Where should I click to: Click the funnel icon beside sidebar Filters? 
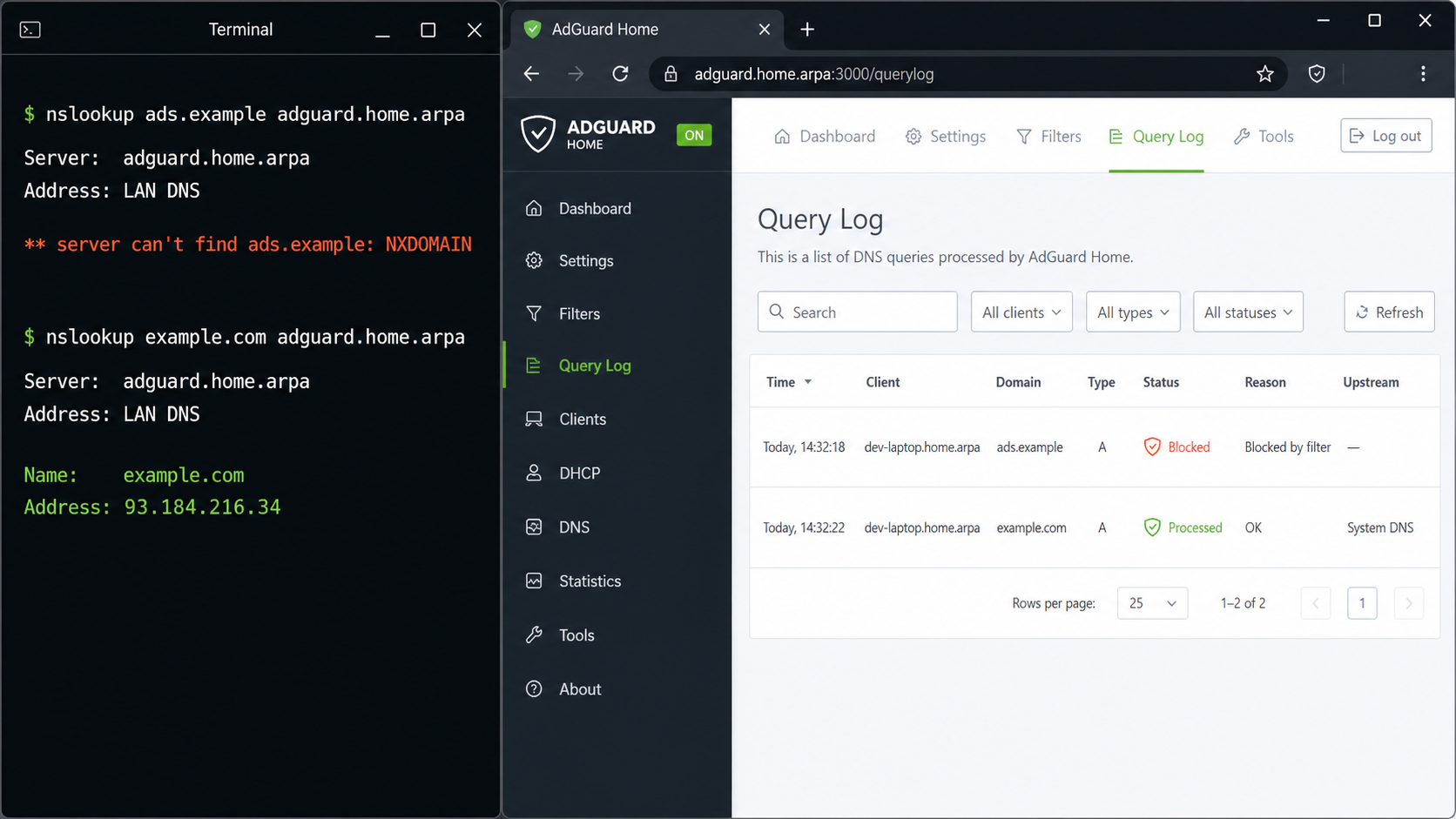tap(534, 313)
